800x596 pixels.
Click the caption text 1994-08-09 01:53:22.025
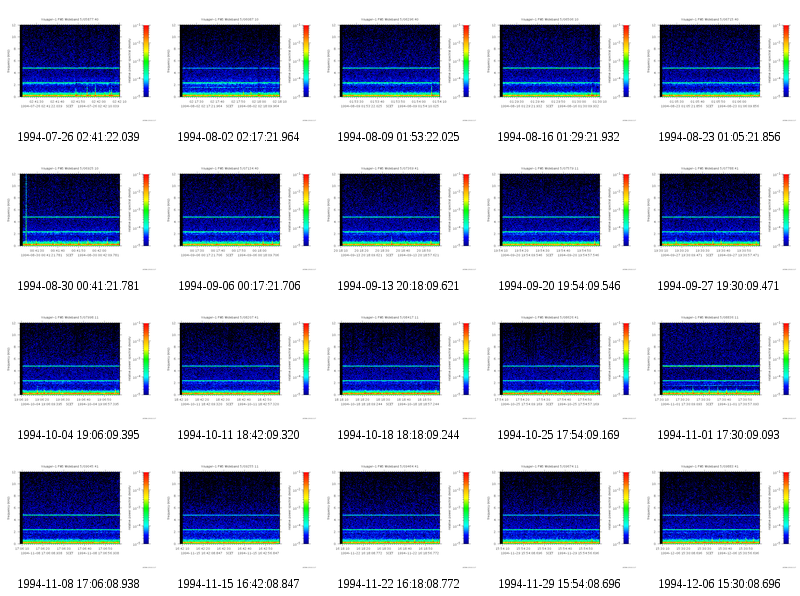click(398, 137)
